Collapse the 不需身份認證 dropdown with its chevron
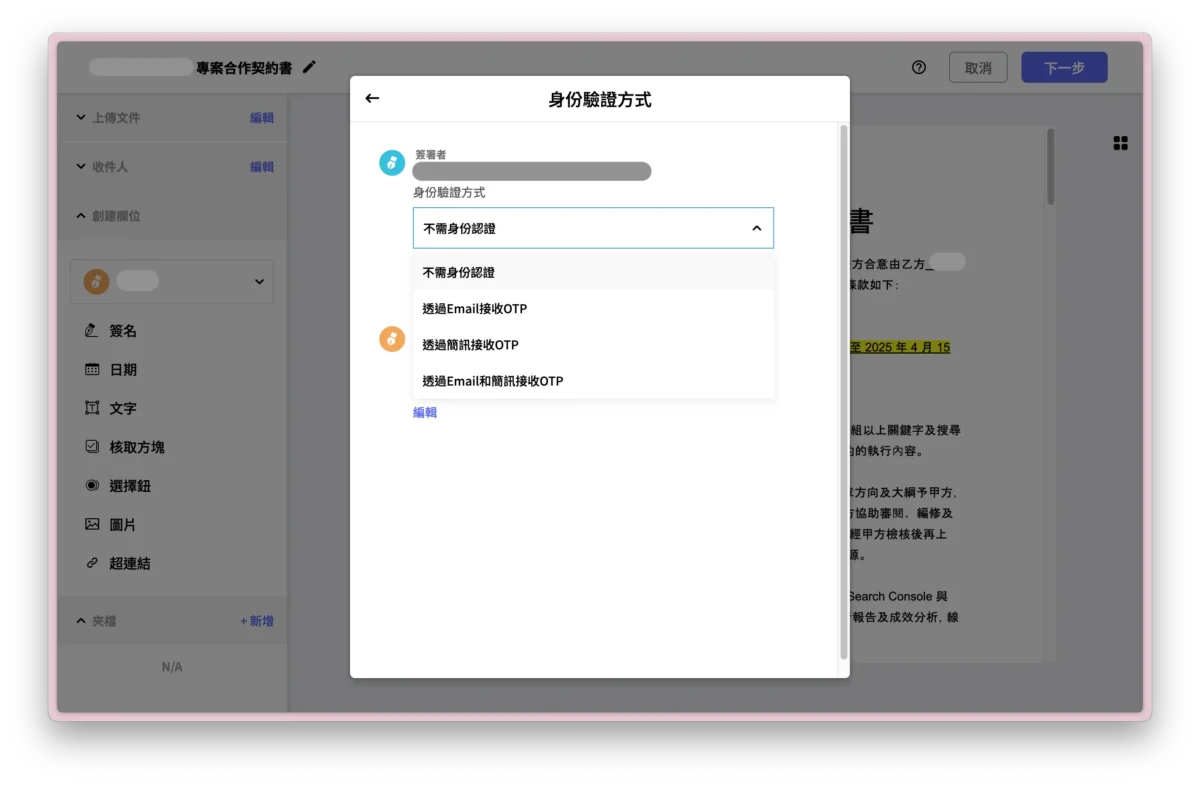The height and width of the screenshot is (785, 1200). [757, 227]
